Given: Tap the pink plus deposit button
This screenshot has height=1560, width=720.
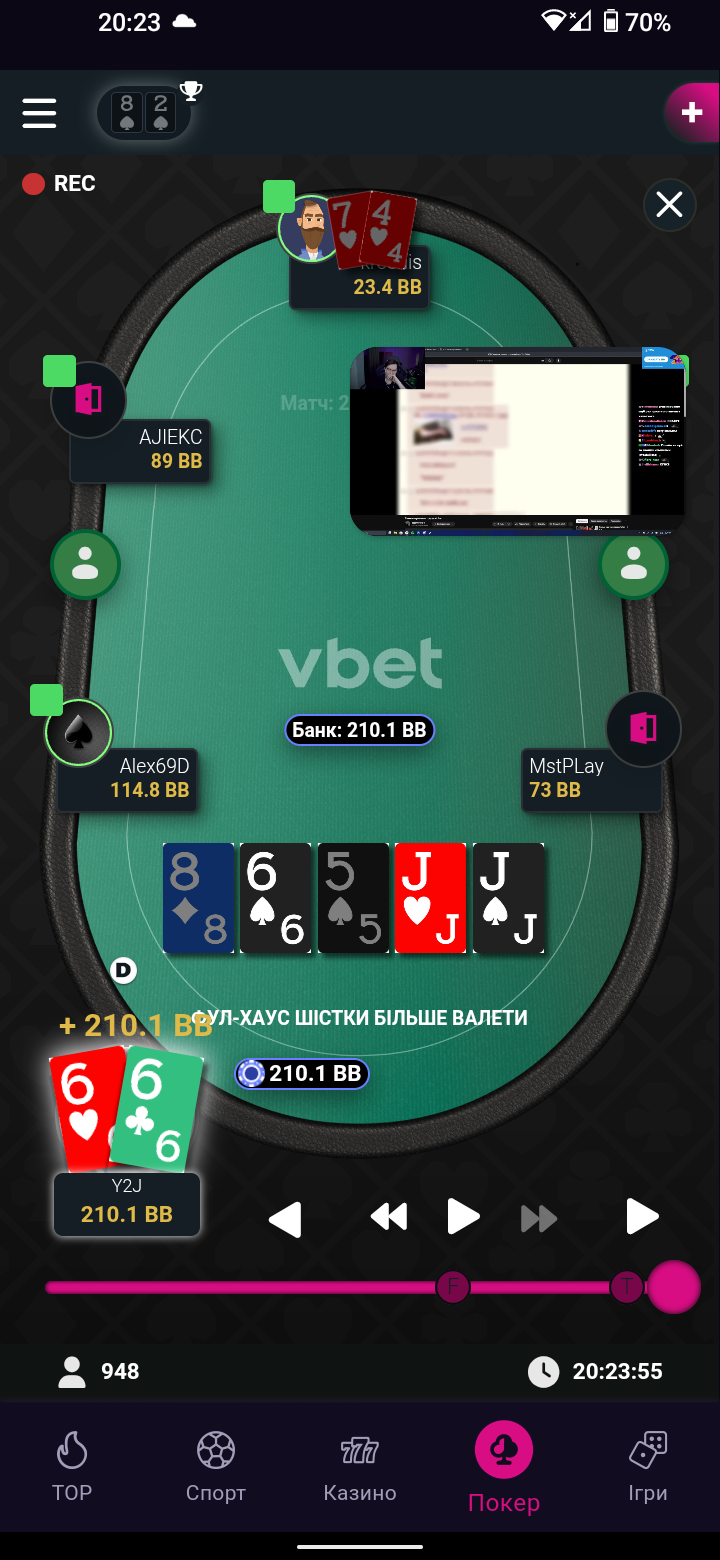Looking at the screenshot, I should 692,112.
